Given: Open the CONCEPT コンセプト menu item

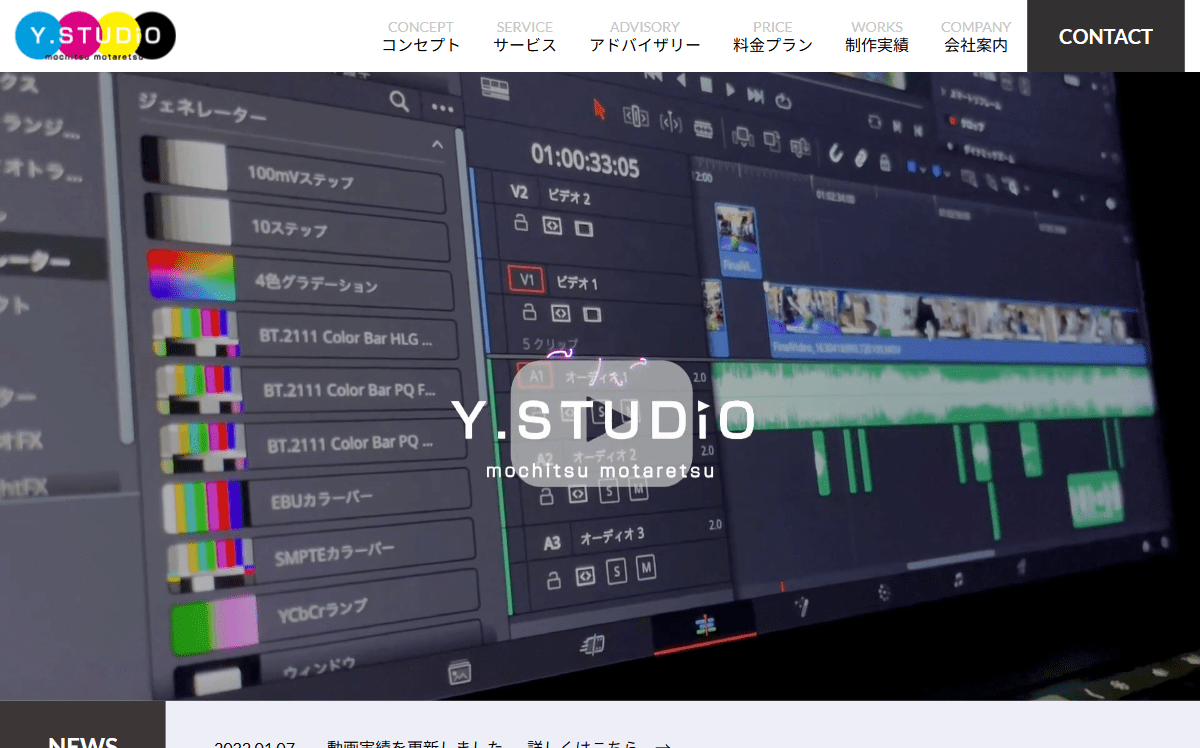Looking at the screenshot, I should 421,36.
